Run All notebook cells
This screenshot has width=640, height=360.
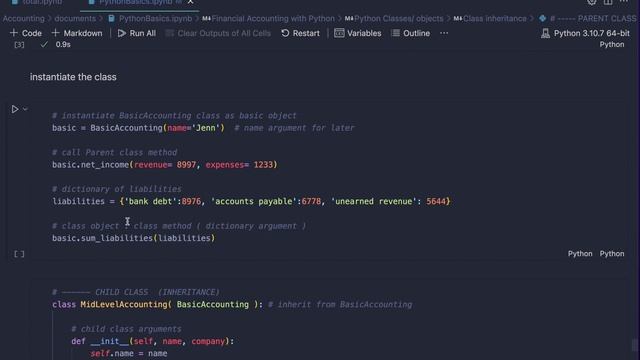point(137,33)
